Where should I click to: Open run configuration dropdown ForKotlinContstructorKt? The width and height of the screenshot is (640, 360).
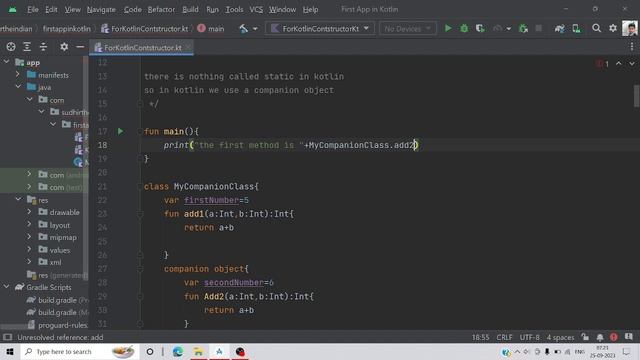[320, 29]
